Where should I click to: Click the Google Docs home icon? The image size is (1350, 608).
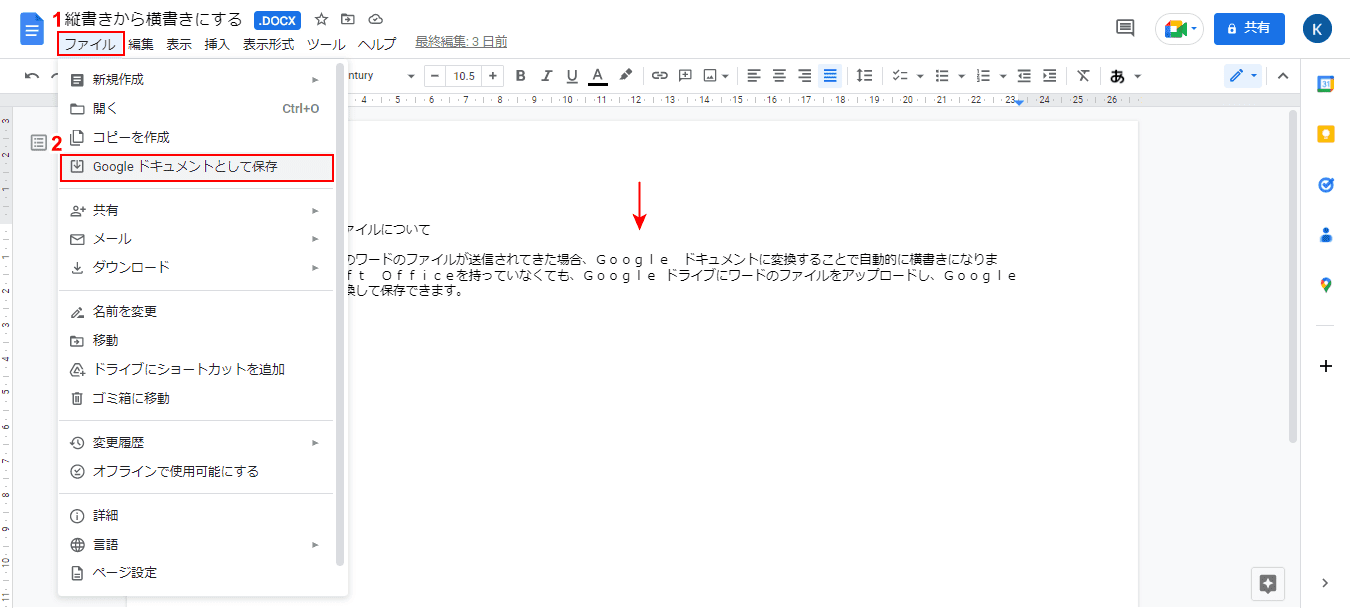click(32, 29)
